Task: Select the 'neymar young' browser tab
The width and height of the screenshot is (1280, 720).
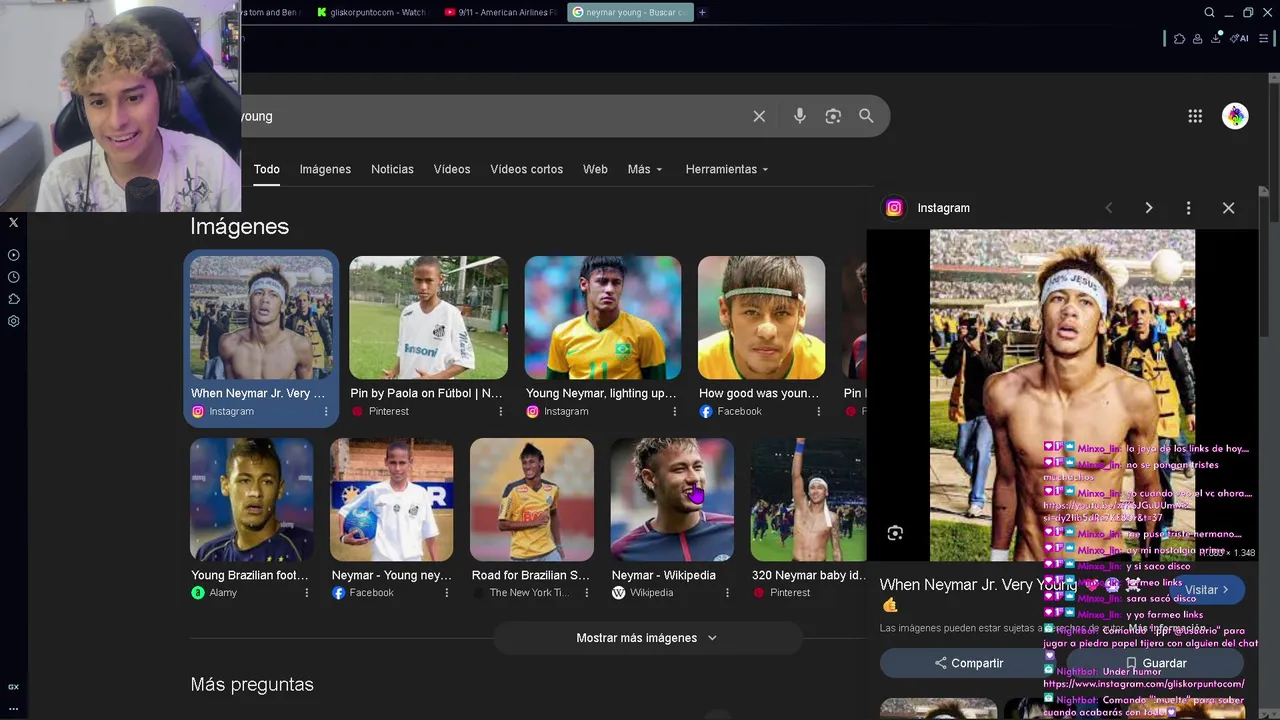Action: pos(630,12)
